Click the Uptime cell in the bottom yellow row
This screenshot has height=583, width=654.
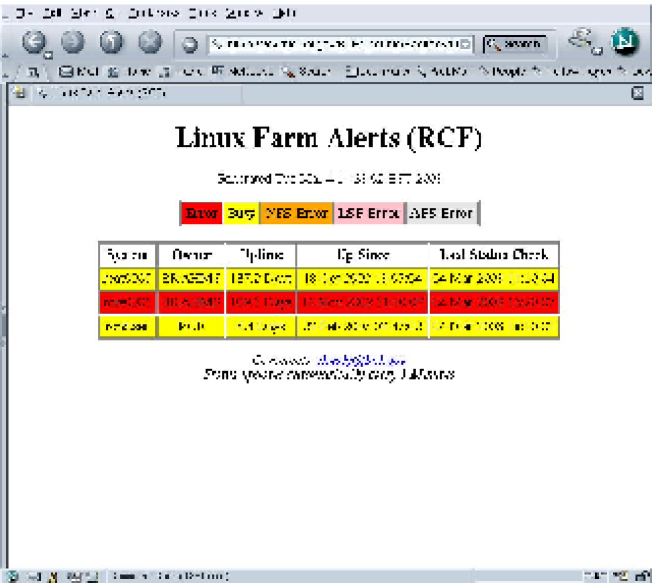tap(261, 326)
